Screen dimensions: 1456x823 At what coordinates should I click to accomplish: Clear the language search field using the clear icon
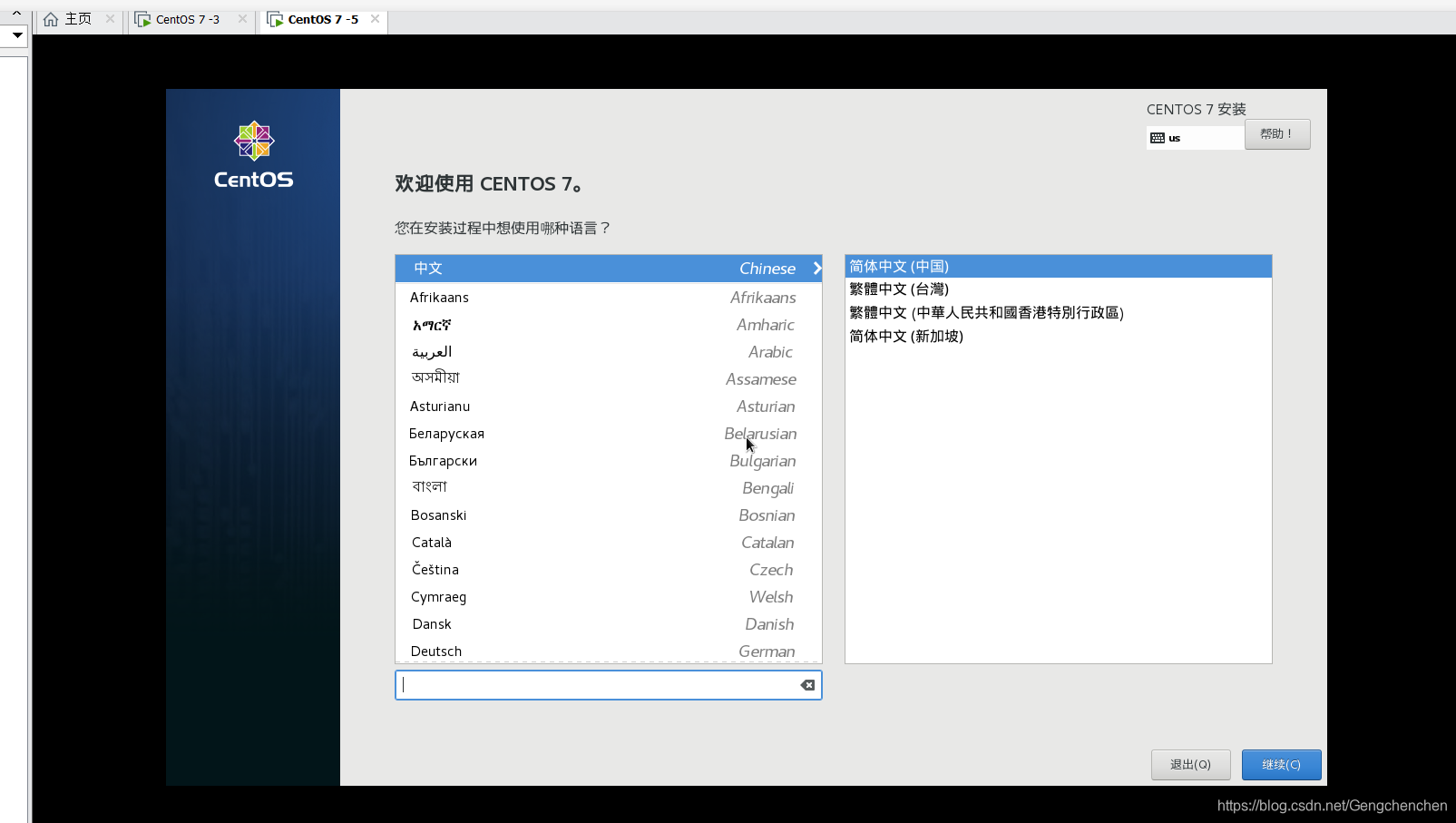(807, 685)
